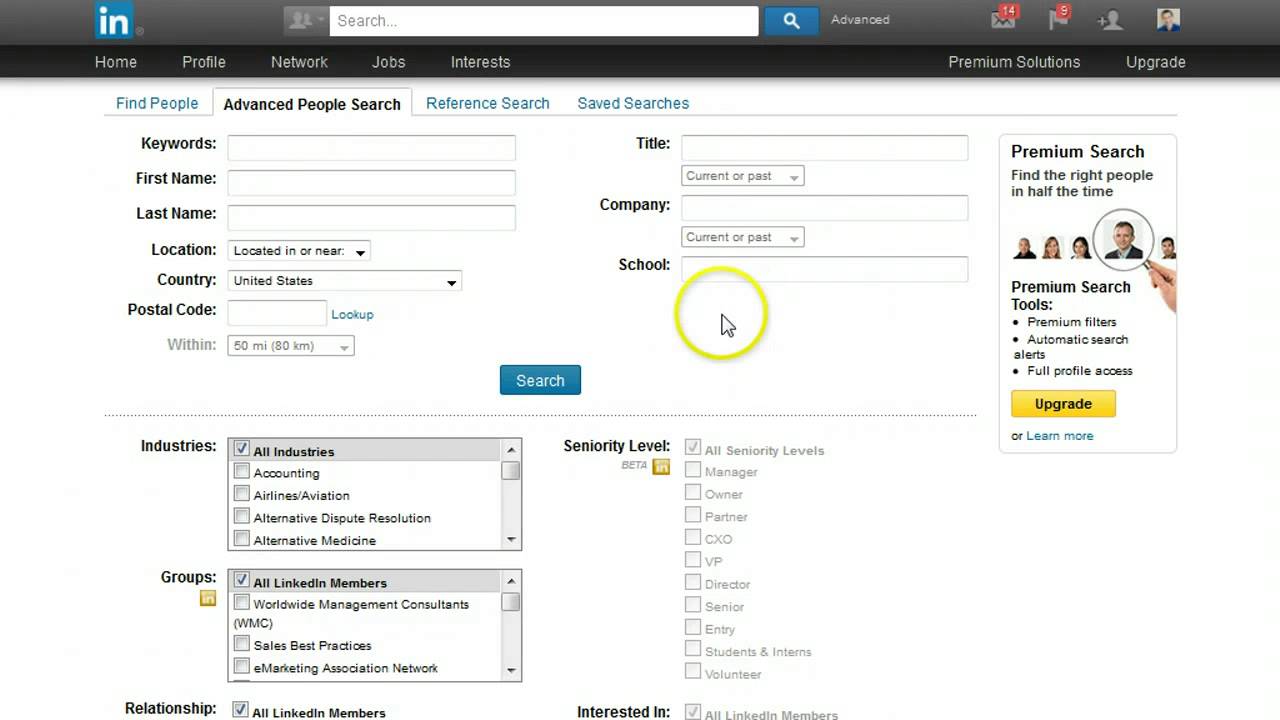Check eMarketing Association Network group
Screen dimensions: 1280x720
tap(241, 666)
